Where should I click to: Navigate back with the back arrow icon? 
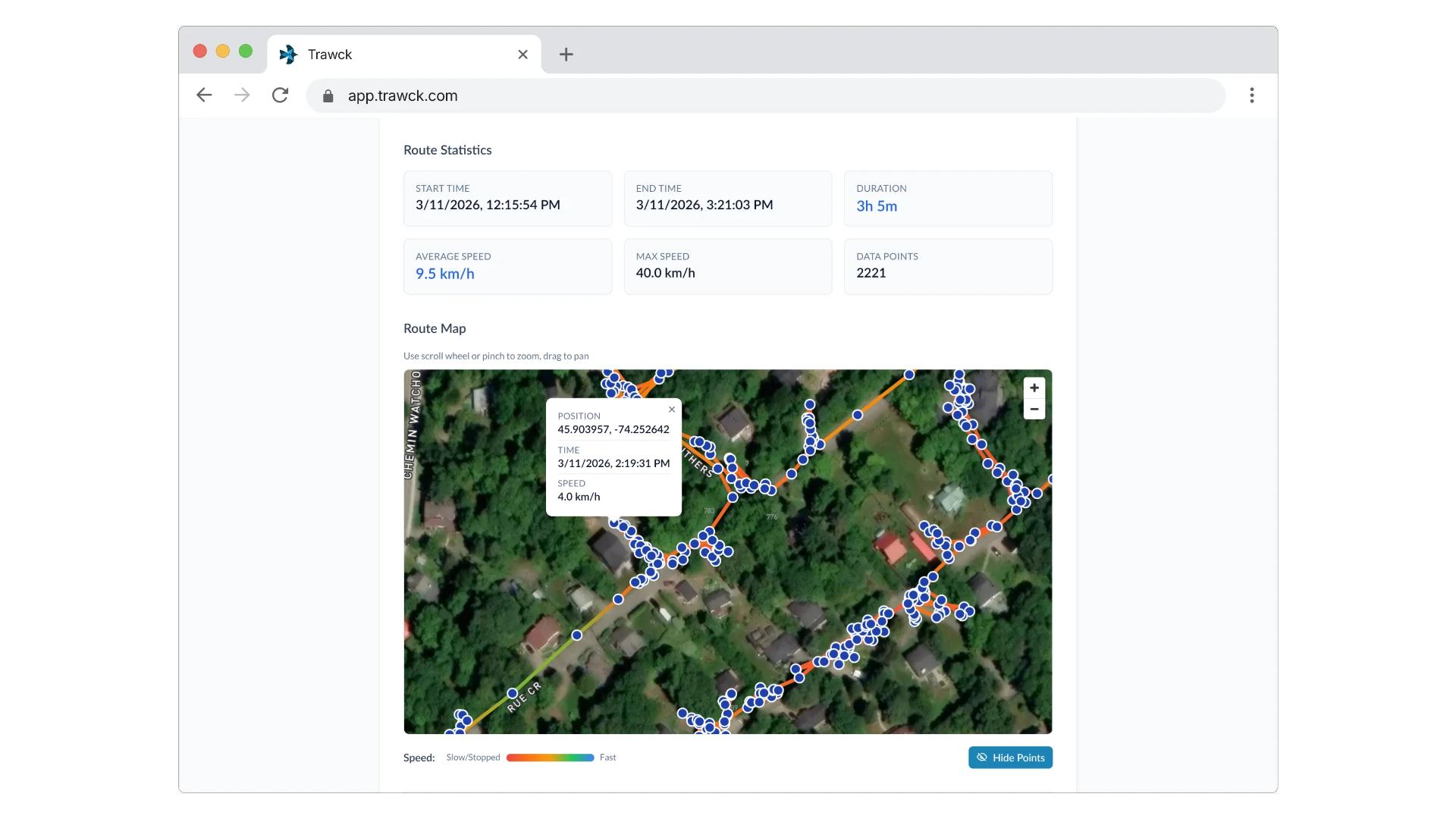click(x=203, y=95)
